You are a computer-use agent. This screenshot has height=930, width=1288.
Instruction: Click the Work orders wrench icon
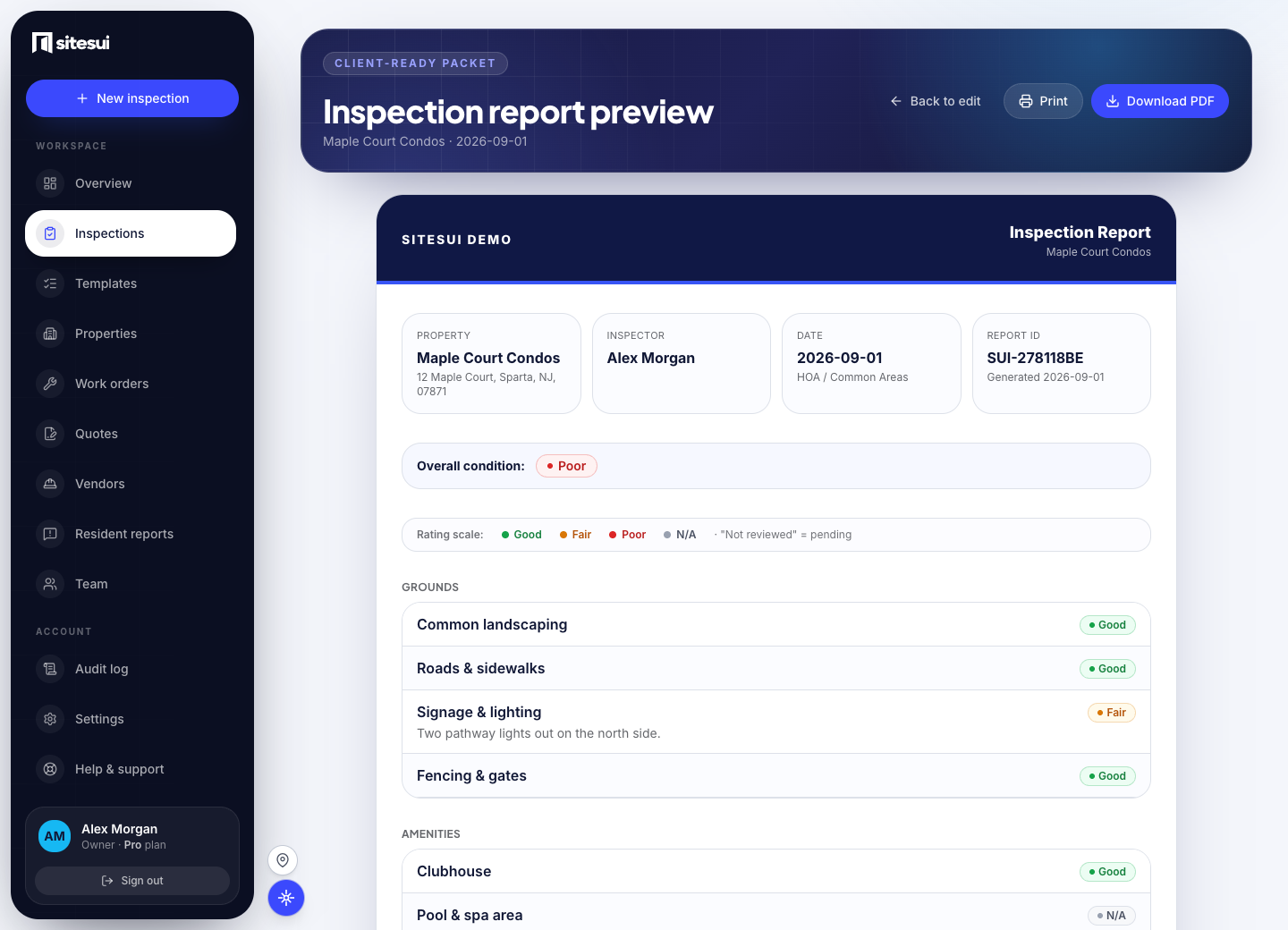click(x=50, y=384)
